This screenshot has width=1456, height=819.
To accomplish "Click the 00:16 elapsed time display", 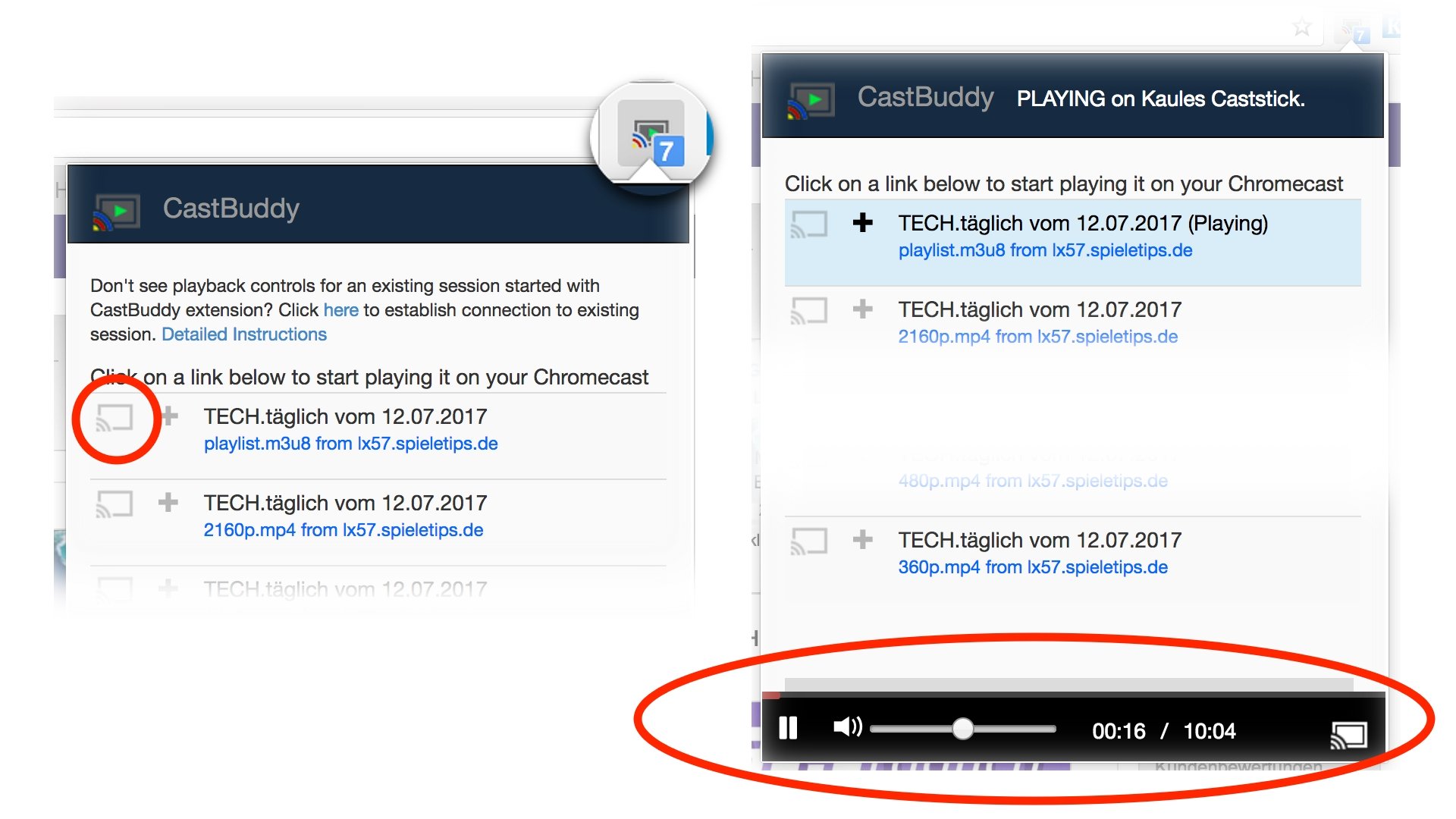I will tap(1119, 731).
